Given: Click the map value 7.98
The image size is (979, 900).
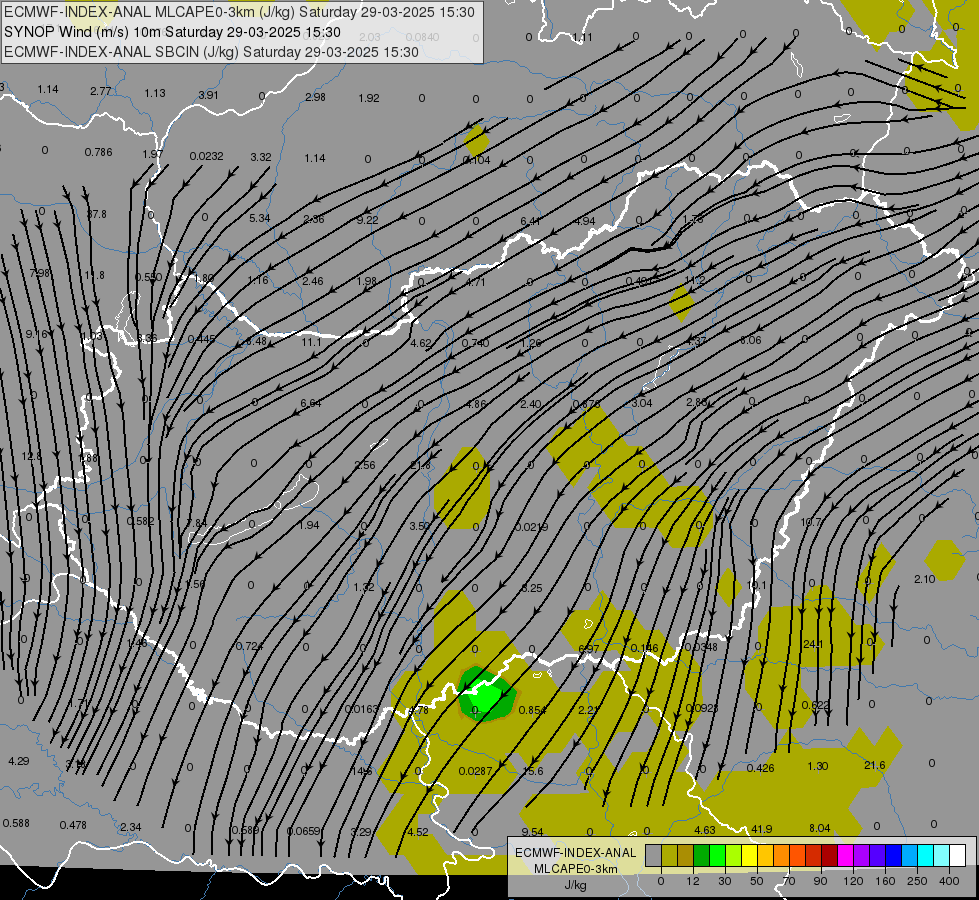Looking at the screenshot, I should pos(39,273).
